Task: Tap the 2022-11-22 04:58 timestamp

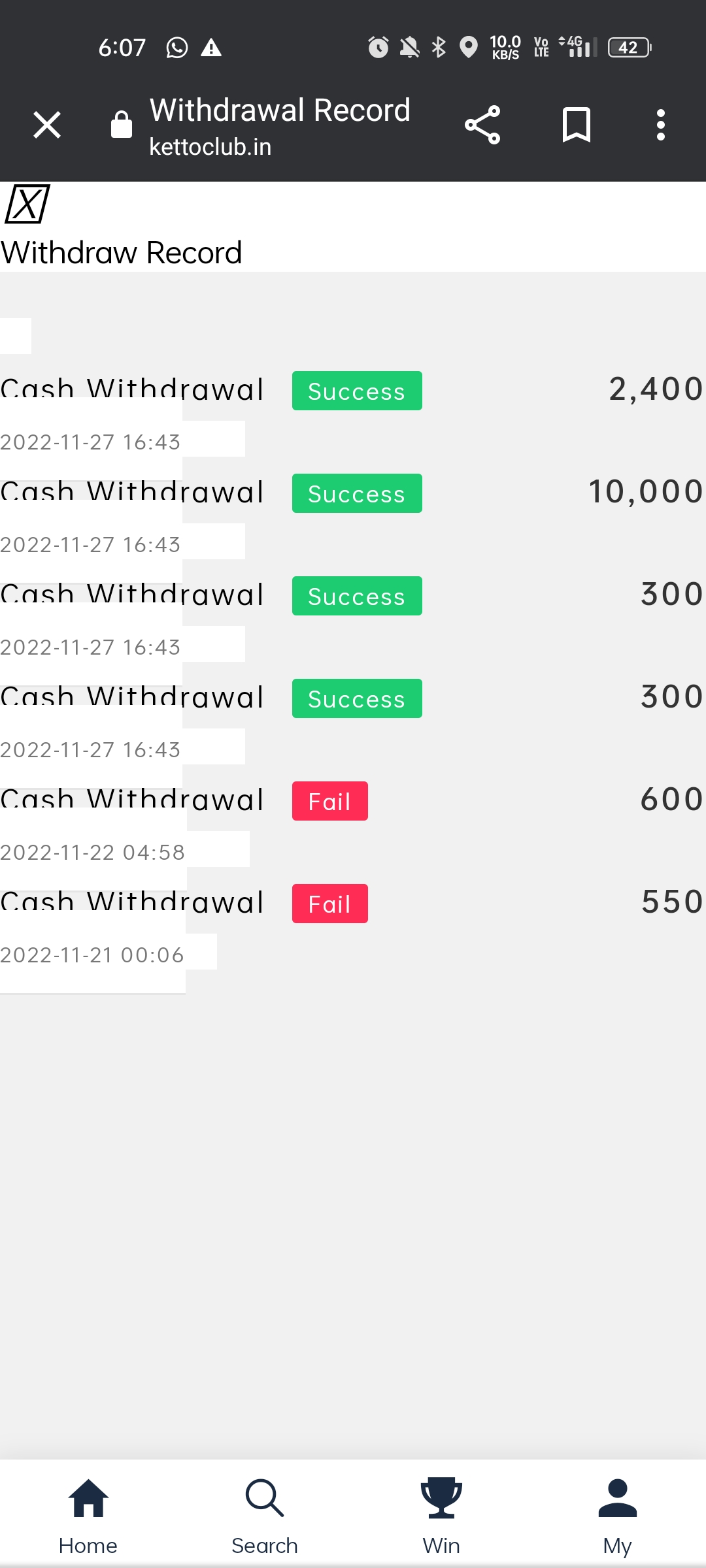Action: point(93,853)
